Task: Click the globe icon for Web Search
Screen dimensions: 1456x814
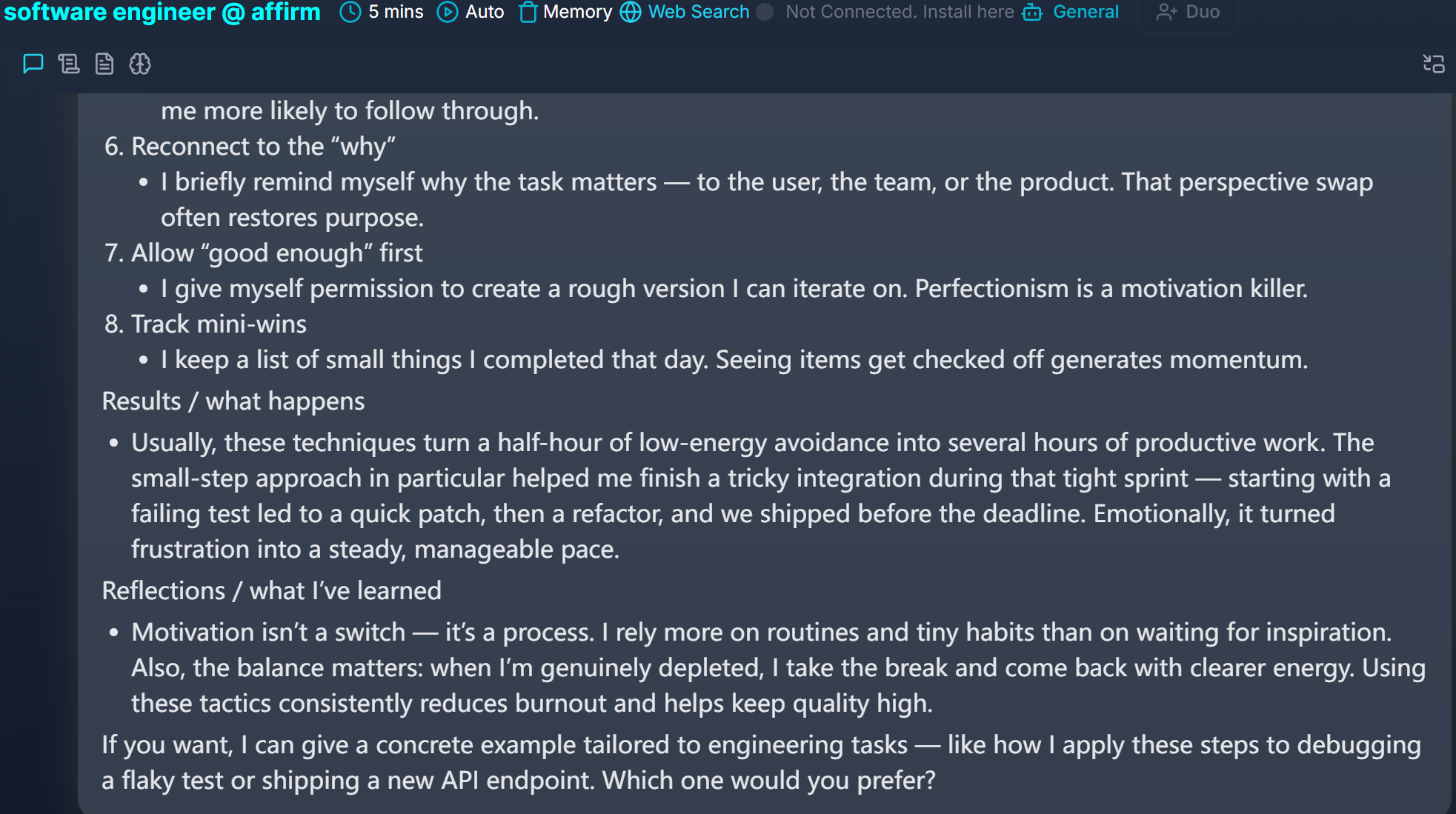Action: point(631,12)
